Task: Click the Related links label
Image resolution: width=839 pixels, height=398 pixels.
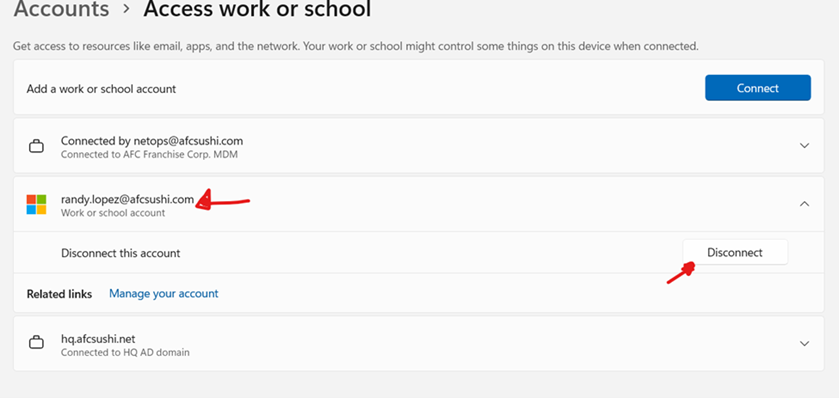Action: (x=59, y=294)
